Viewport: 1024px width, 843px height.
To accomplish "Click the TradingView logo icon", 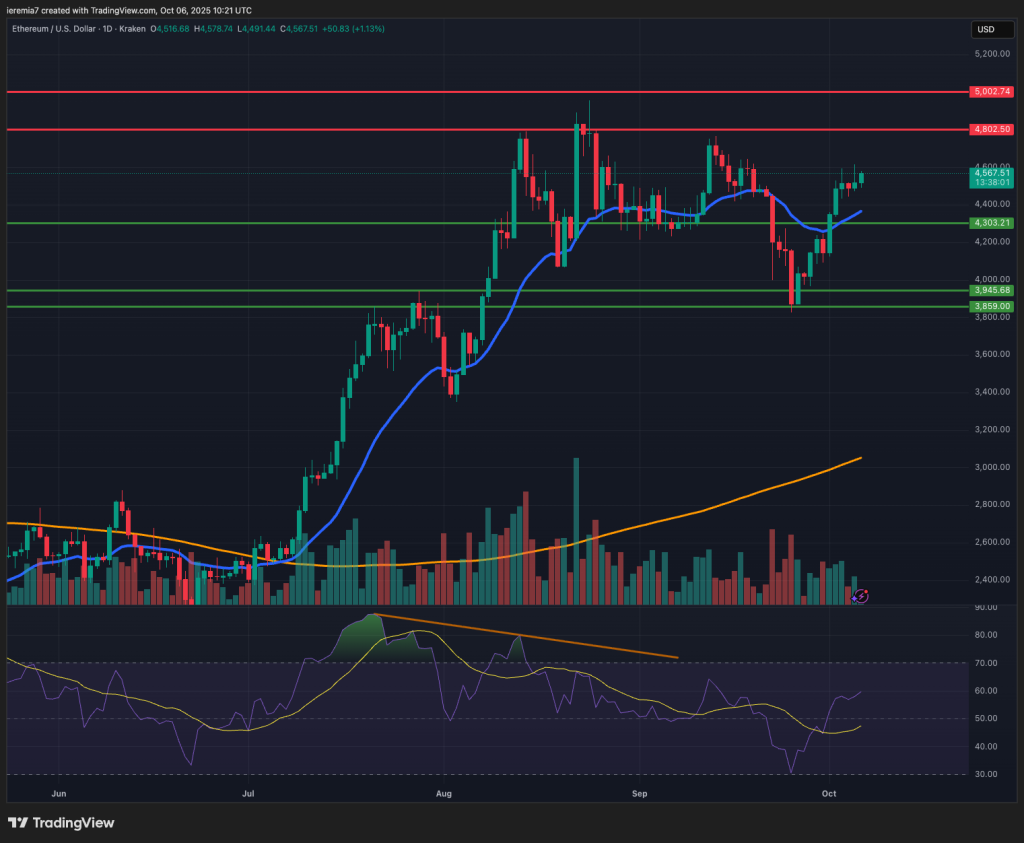I will (18, 822).
